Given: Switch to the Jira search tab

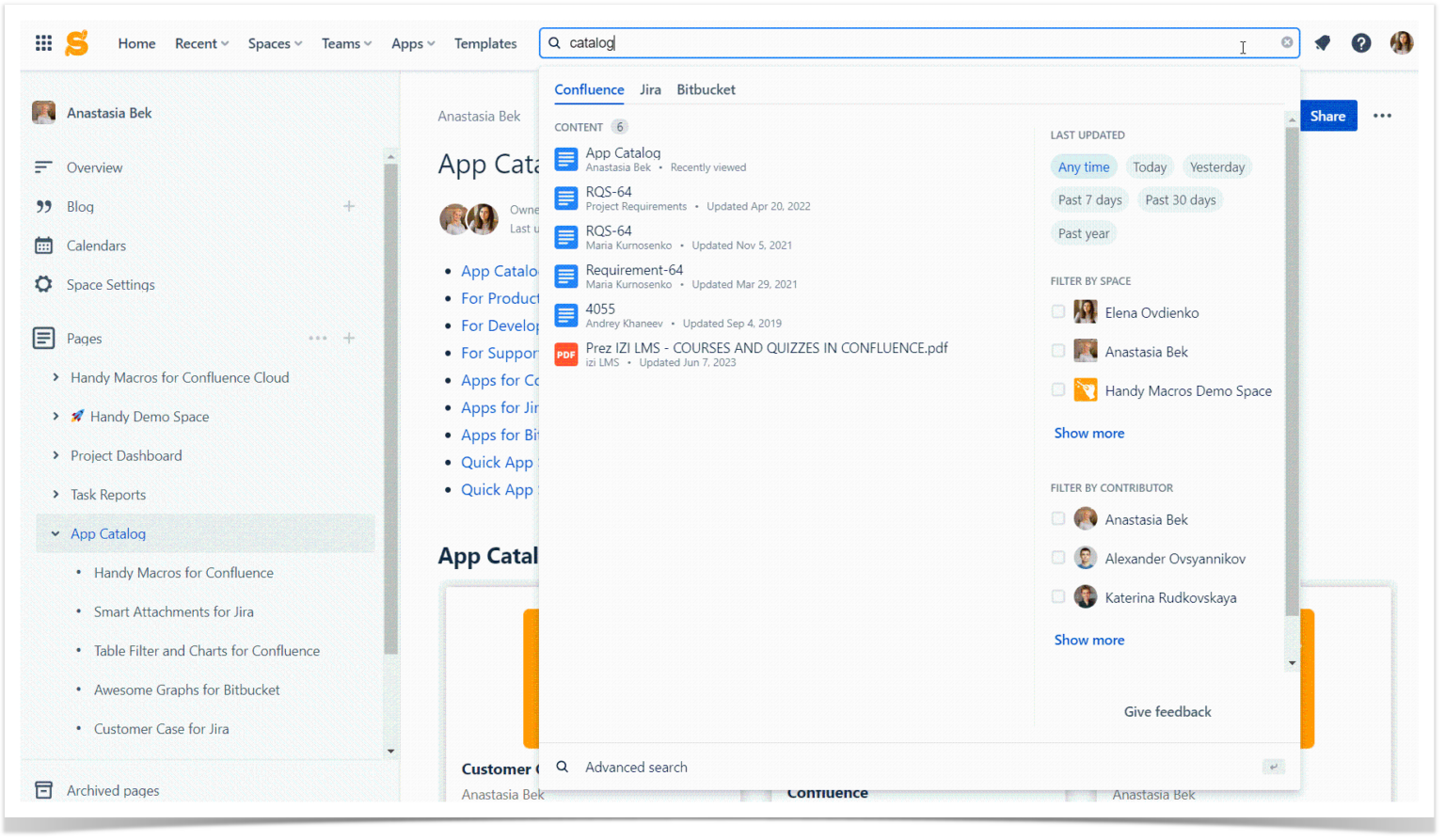Looking at the screenshot, I should point(650,89).
